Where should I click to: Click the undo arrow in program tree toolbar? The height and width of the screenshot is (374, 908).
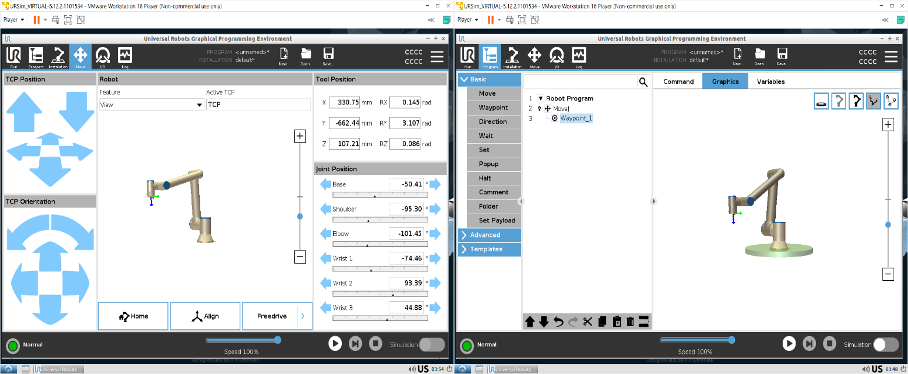click(x=559, y=322)
